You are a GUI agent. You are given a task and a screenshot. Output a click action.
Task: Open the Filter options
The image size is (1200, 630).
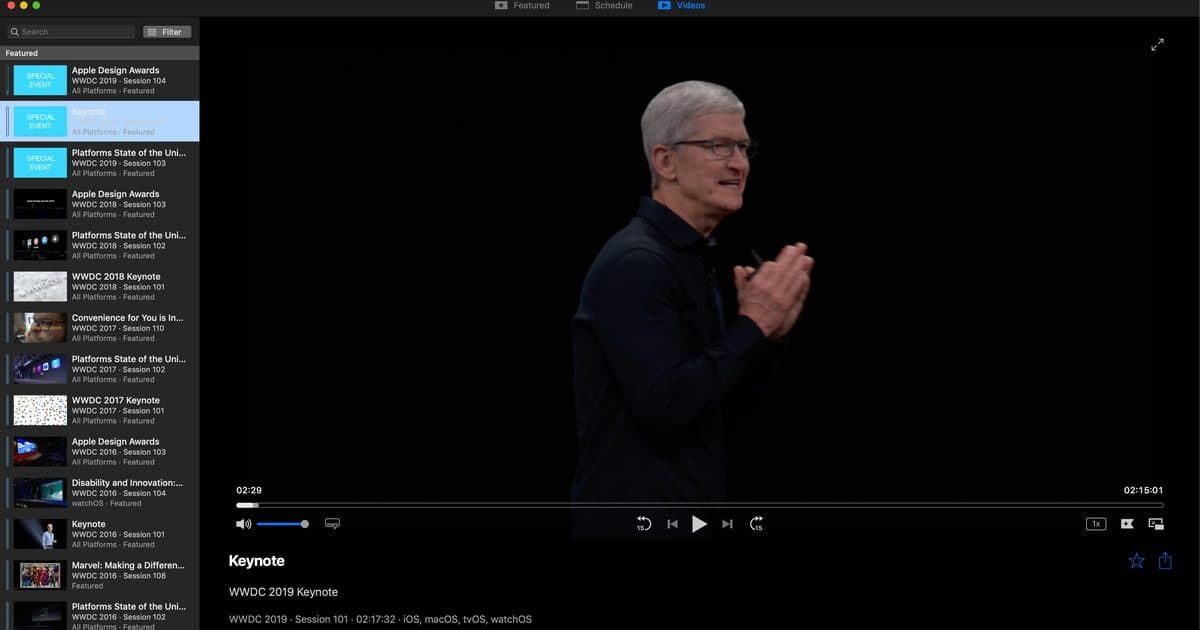166,32
